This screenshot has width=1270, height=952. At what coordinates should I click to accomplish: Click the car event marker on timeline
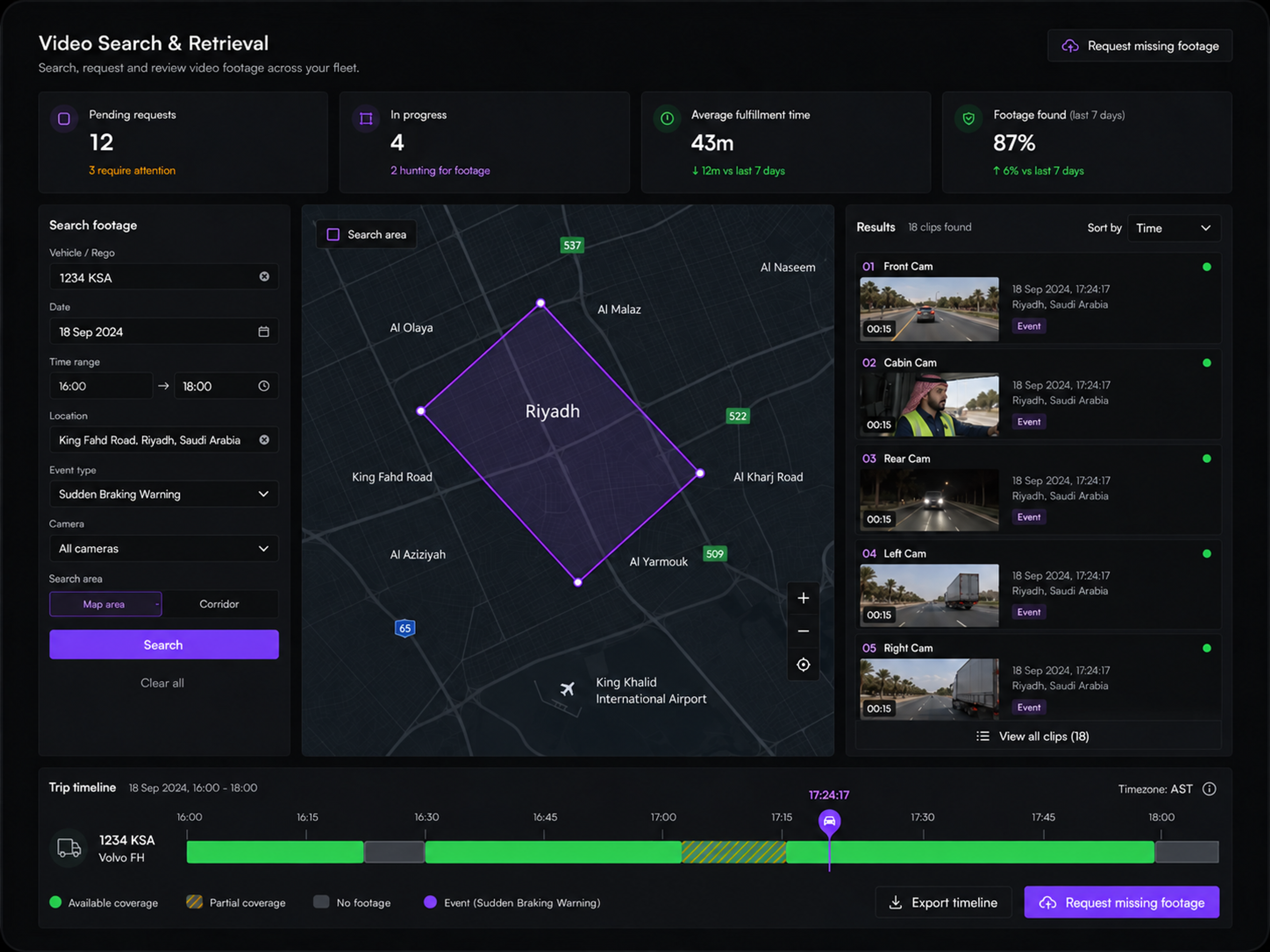[829, 821]
